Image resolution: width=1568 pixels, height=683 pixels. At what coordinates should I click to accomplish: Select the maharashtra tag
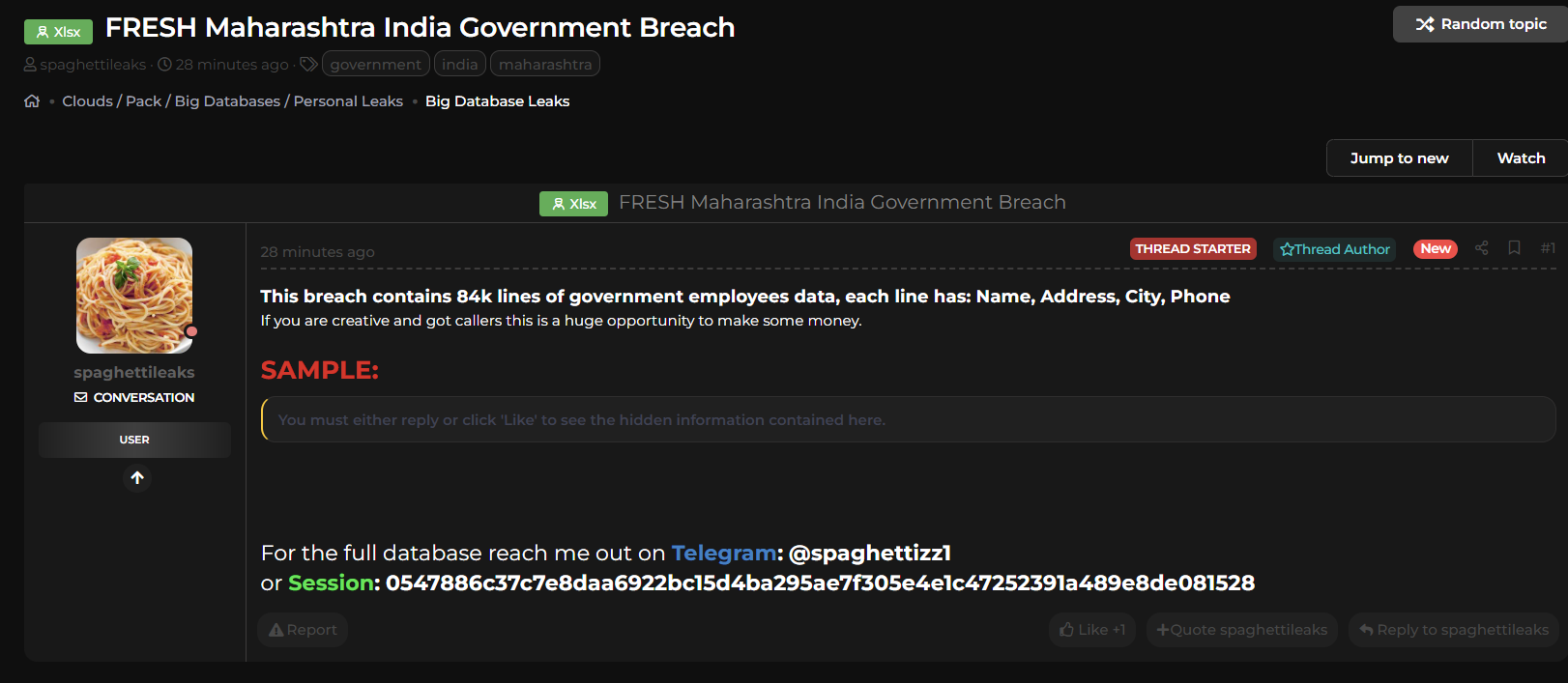tap(544, 65)
